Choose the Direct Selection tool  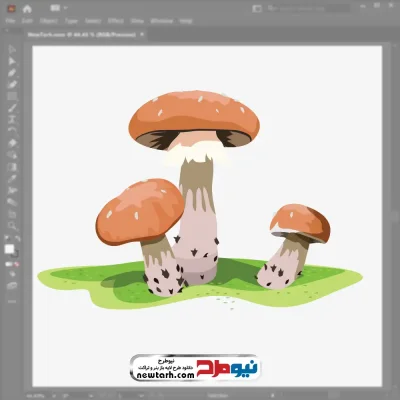12,61
